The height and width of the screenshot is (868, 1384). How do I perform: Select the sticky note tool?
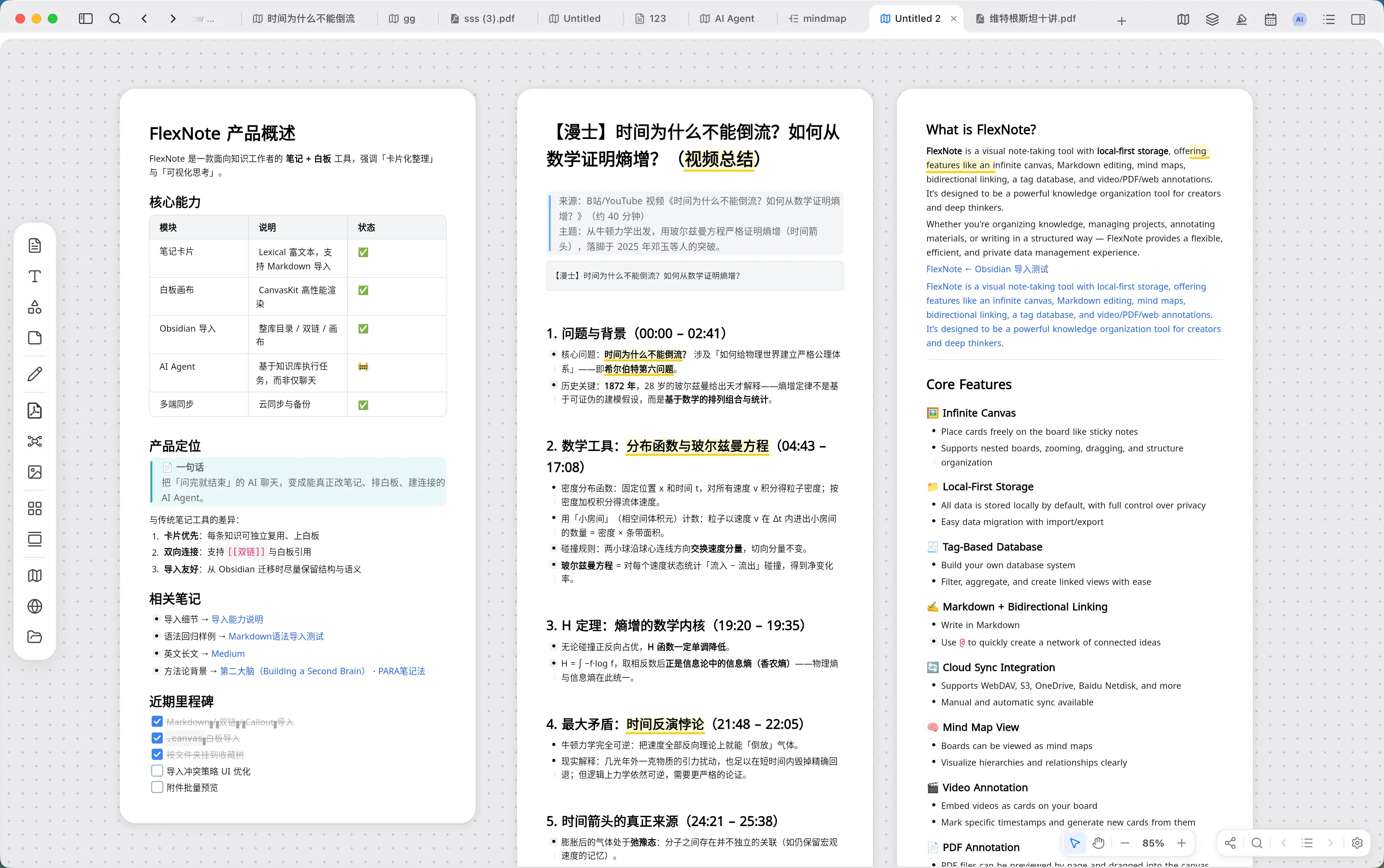pyautogui.click(x=35, y=338)
